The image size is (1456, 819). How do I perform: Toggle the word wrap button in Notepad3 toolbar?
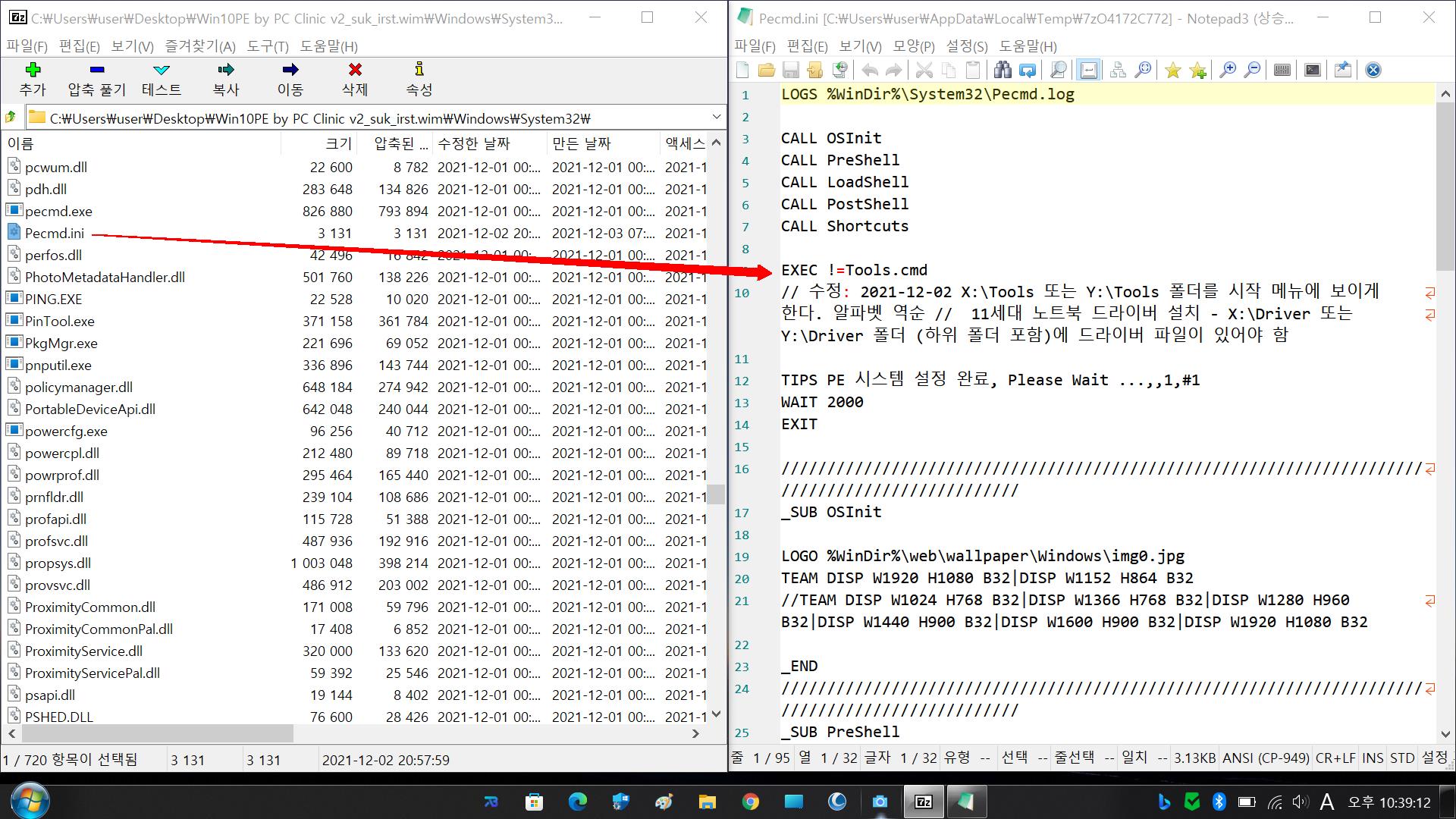click(1088, 71)
